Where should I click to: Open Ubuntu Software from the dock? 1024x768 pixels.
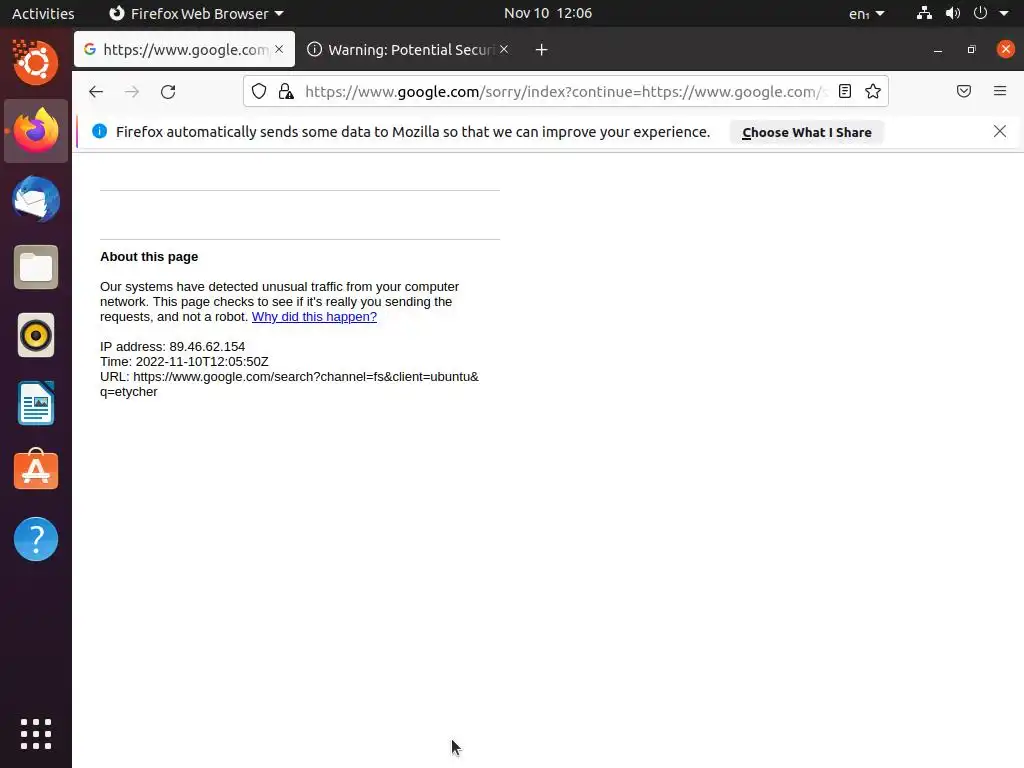tap(36, 470)
